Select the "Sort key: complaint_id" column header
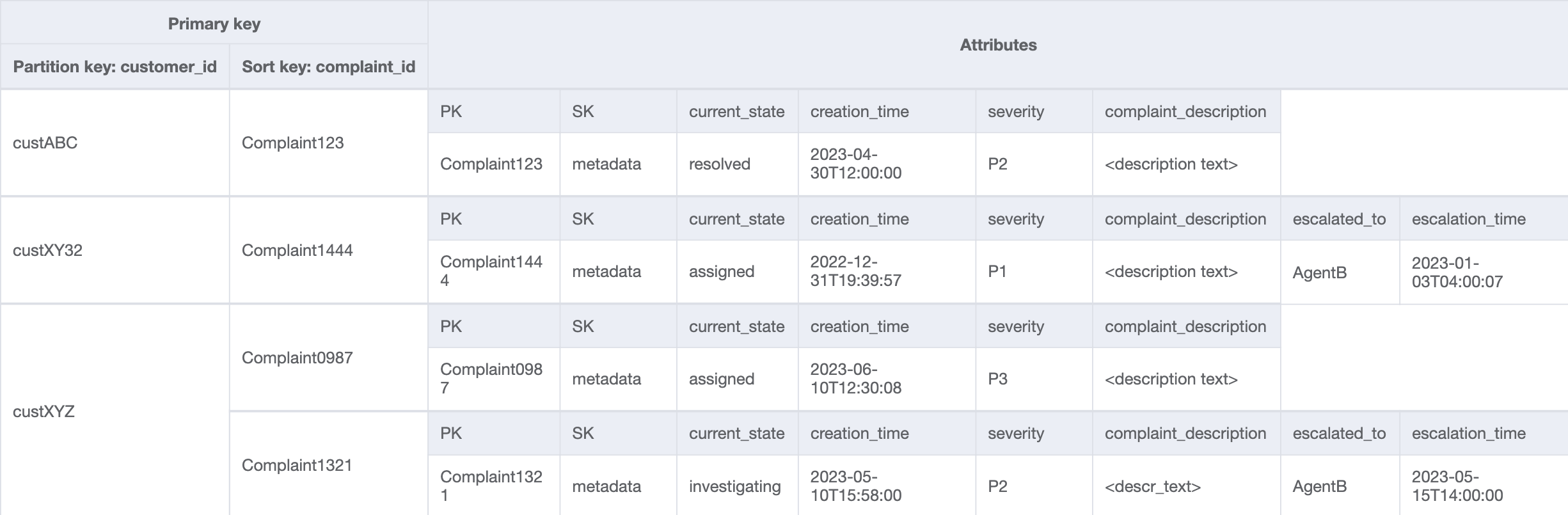The height and width of the screenshot is (515, 1568). click(328, 67)
